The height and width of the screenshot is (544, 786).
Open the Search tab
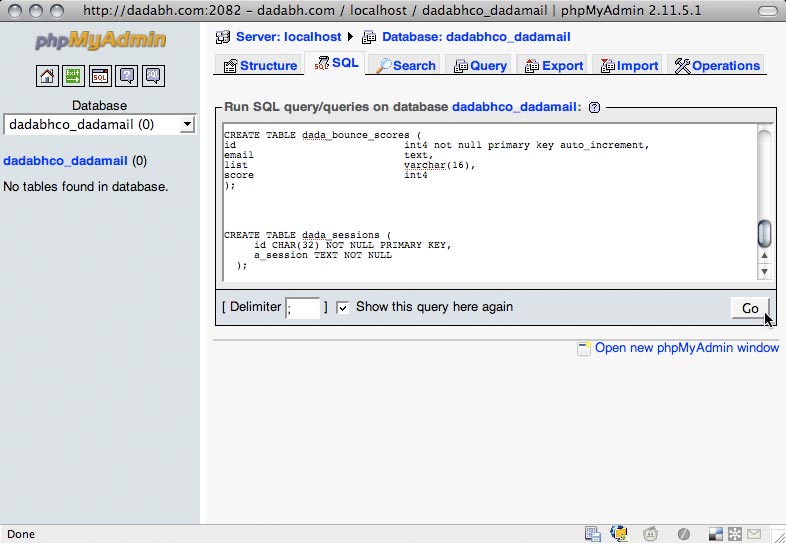pyautogui.click(x=406, y=66)
